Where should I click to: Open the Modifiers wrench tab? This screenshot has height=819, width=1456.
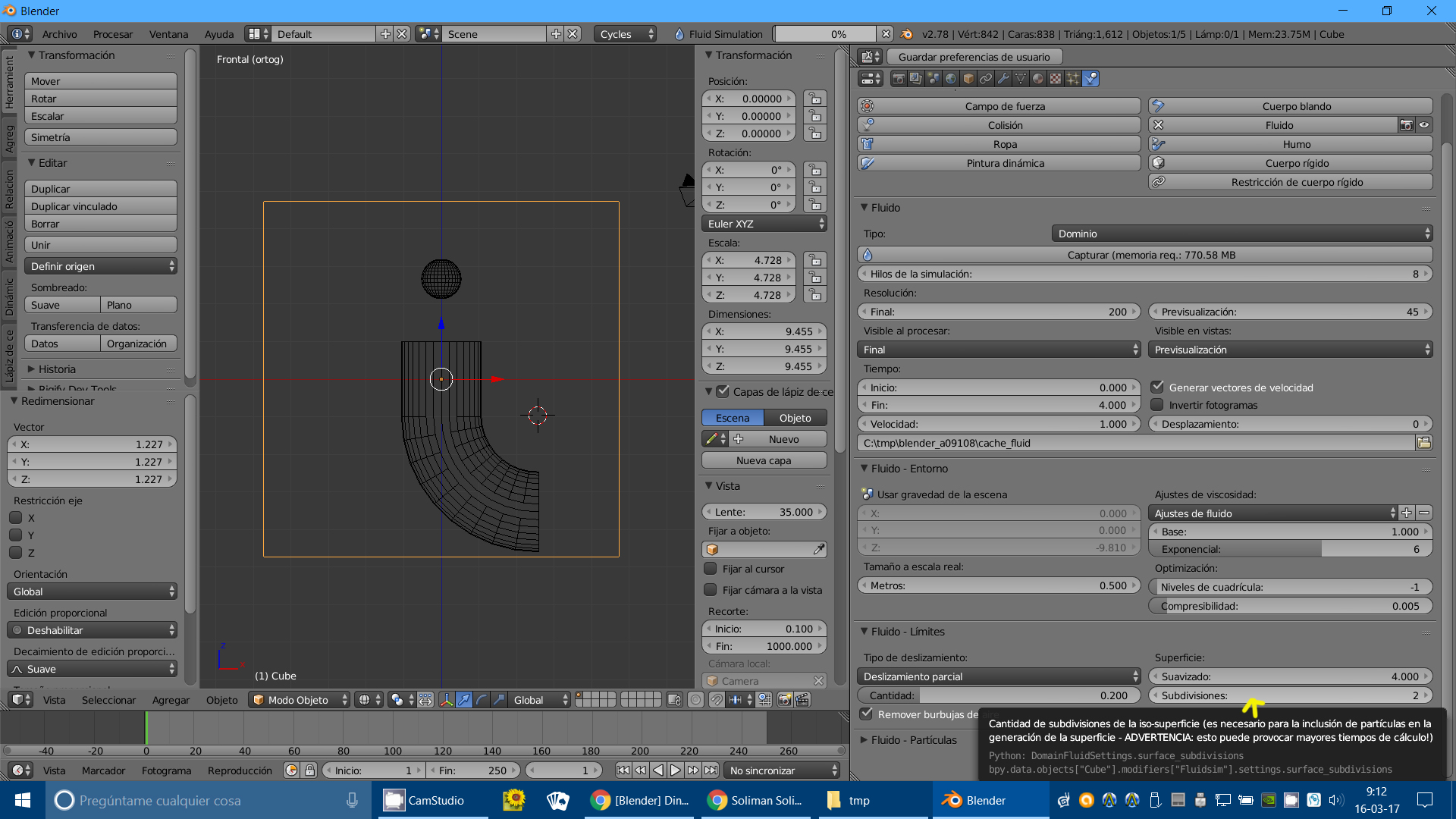(x=1003, y=78)
